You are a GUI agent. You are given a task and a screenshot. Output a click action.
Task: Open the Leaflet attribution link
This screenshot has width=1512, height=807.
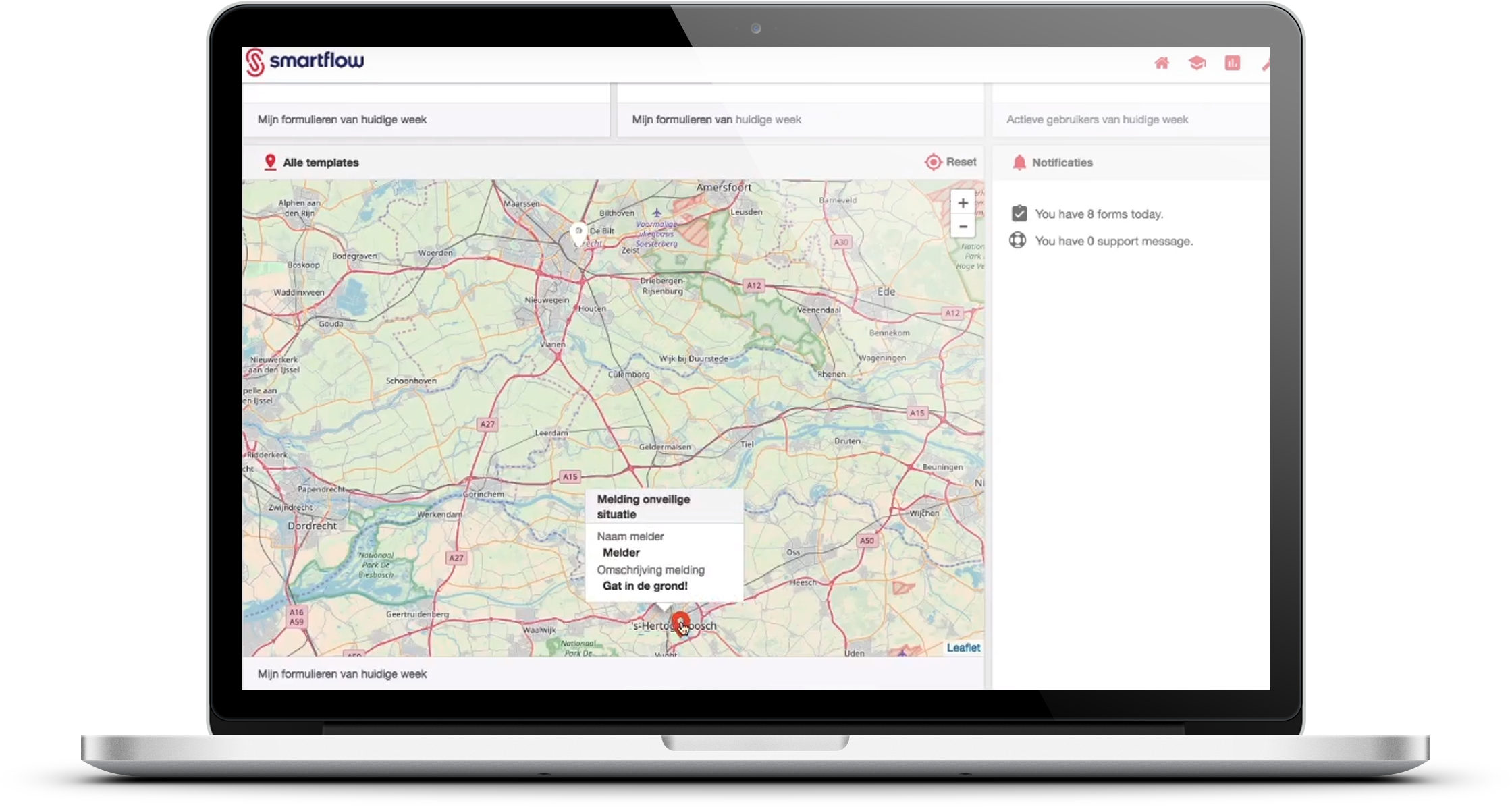[963, 648]
